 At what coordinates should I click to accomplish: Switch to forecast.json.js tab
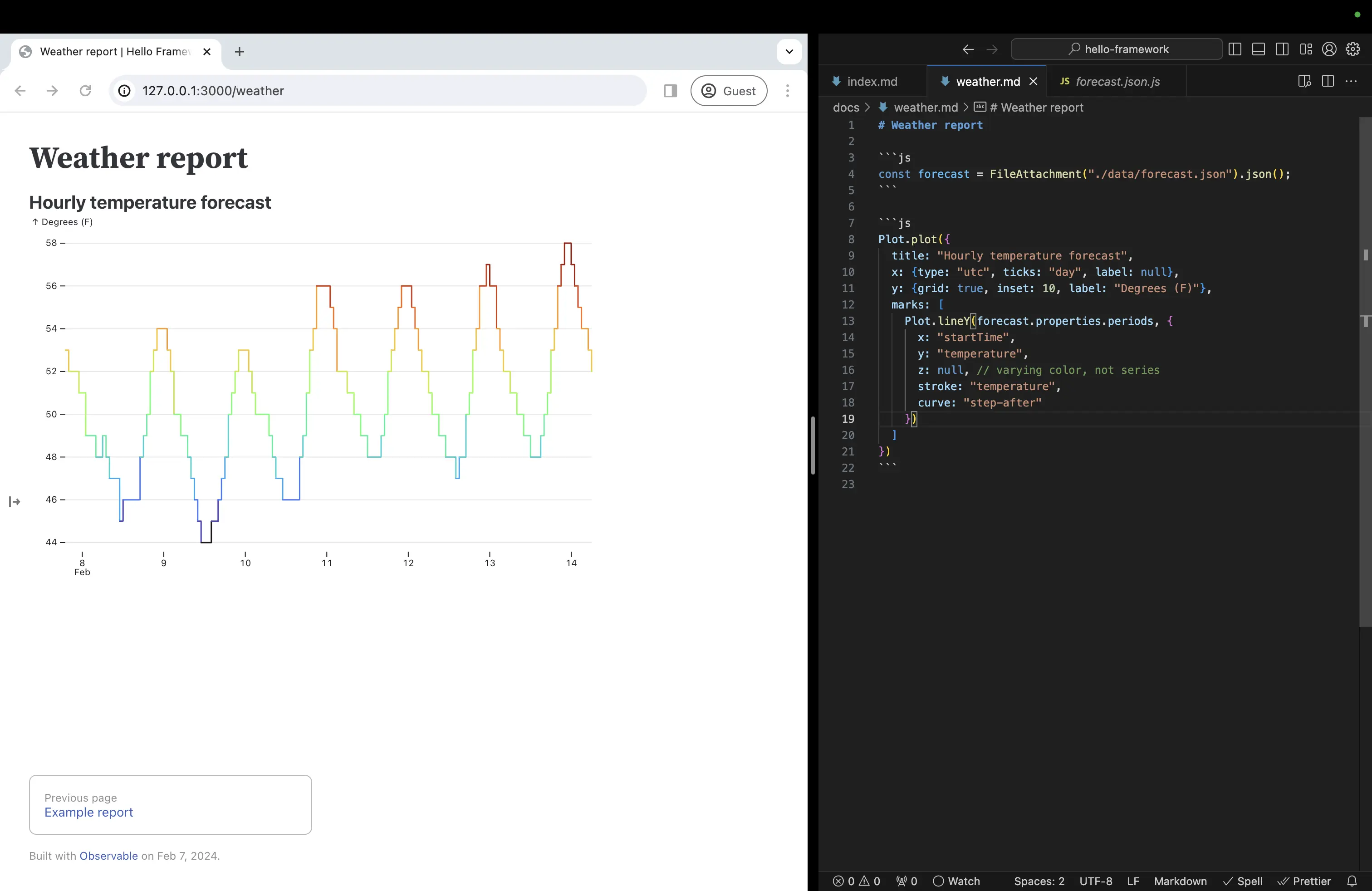click(x=1117, y=81)
